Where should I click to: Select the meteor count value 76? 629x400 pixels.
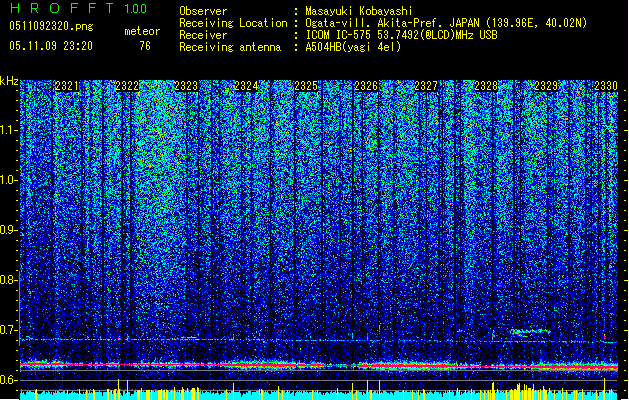pyautogui.click(x=145, y=46)
